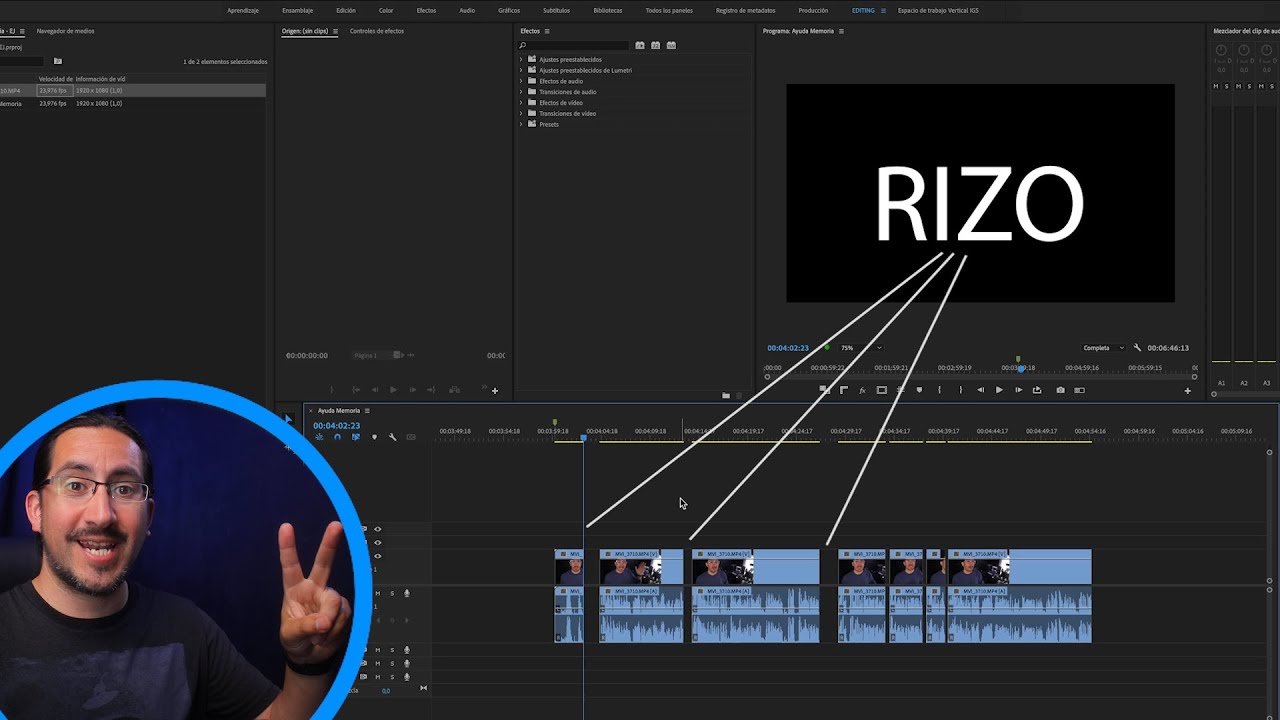Click timeline playhead handle on ruler
1280x720 pixels.
[583, 438]
